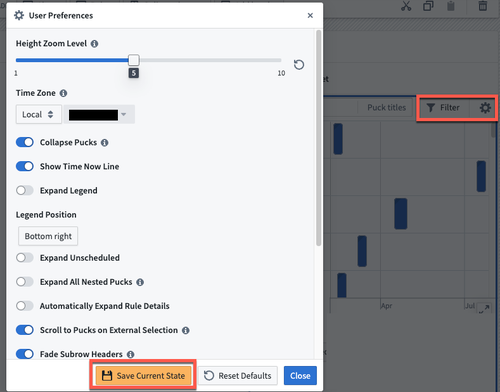Enable the Expand Legend toggle

(25, 190)
